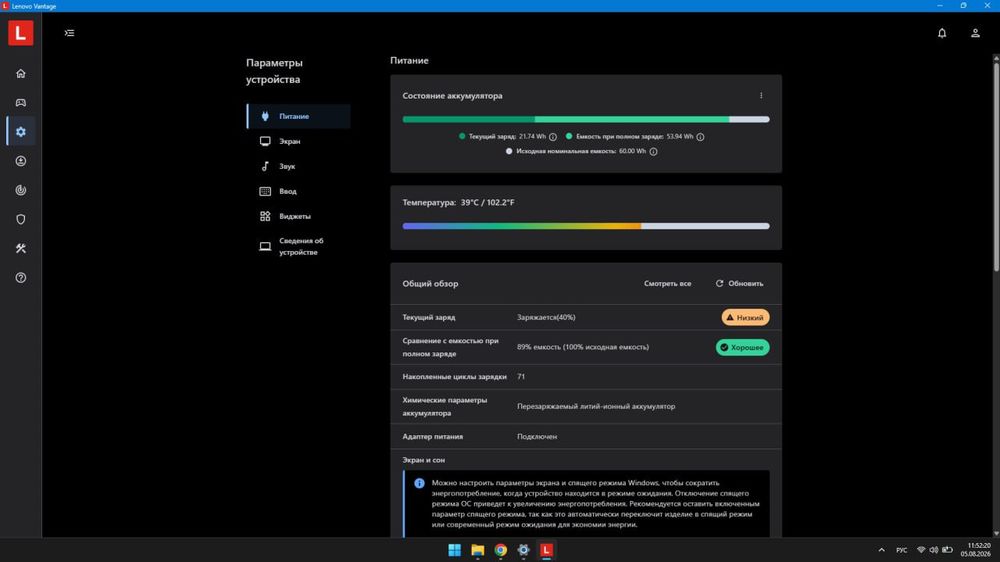This screenshot has height=562, width=1000.
Task: Show info for Текущий заряд 21.74 Wh
Action: click(553, 137)
